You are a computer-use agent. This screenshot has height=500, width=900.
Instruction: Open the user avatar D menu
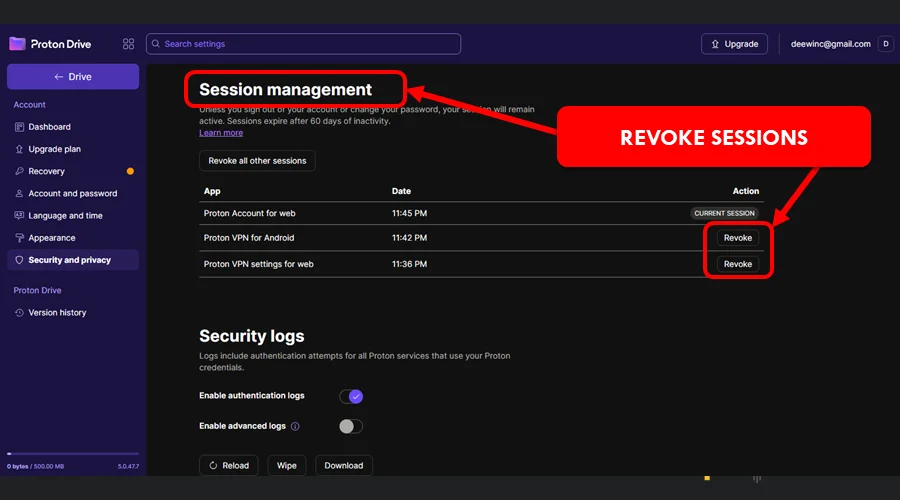coord(886,44)
